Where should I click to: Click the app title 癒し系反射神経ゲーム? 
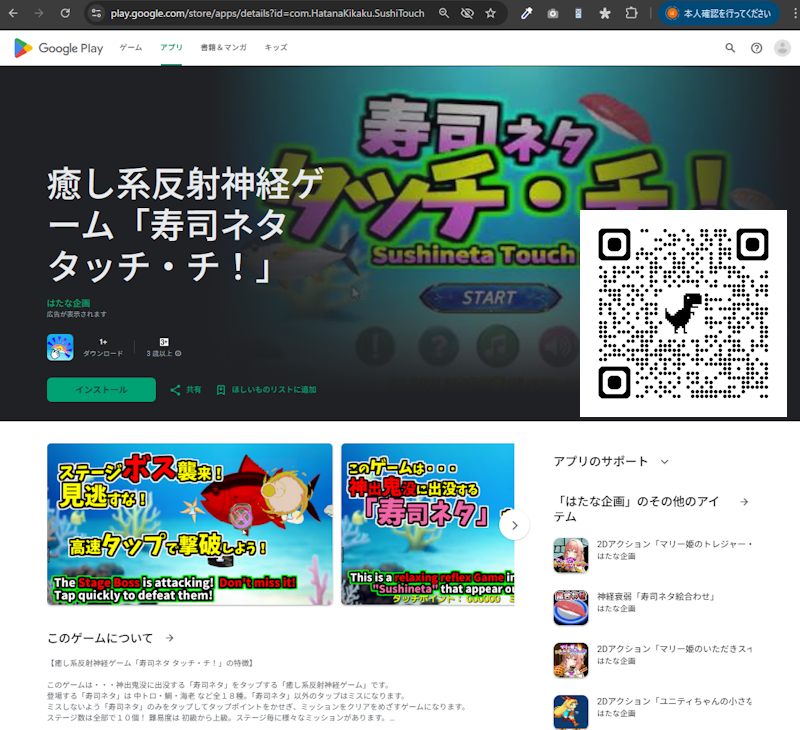point(186,224)
